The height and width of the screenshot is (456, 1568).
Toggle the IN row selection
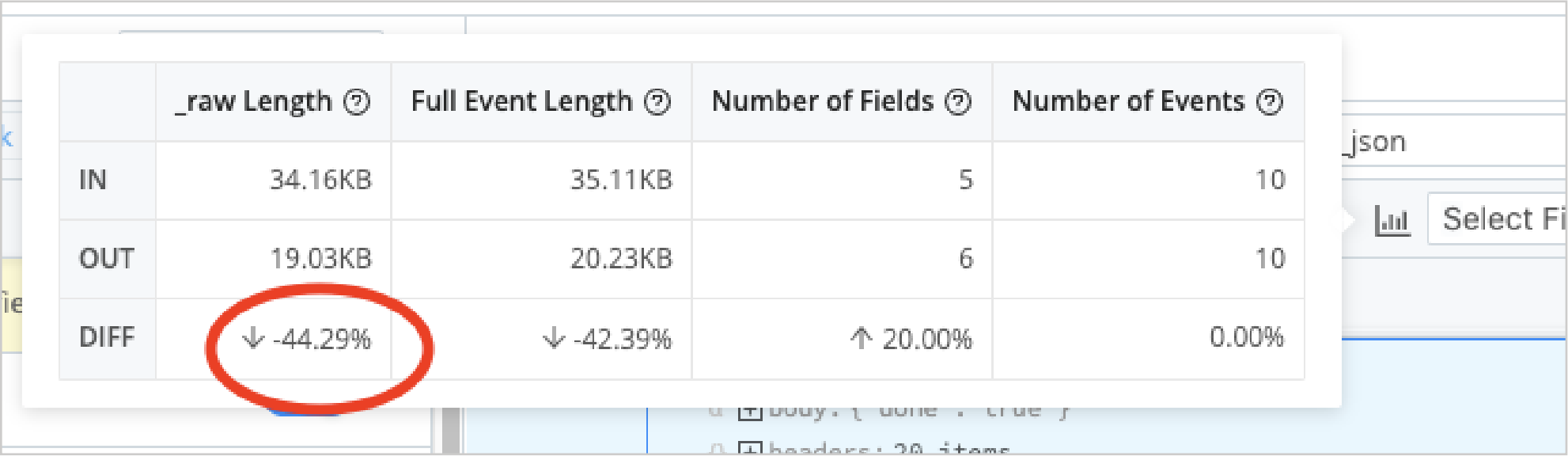point(94,180)
